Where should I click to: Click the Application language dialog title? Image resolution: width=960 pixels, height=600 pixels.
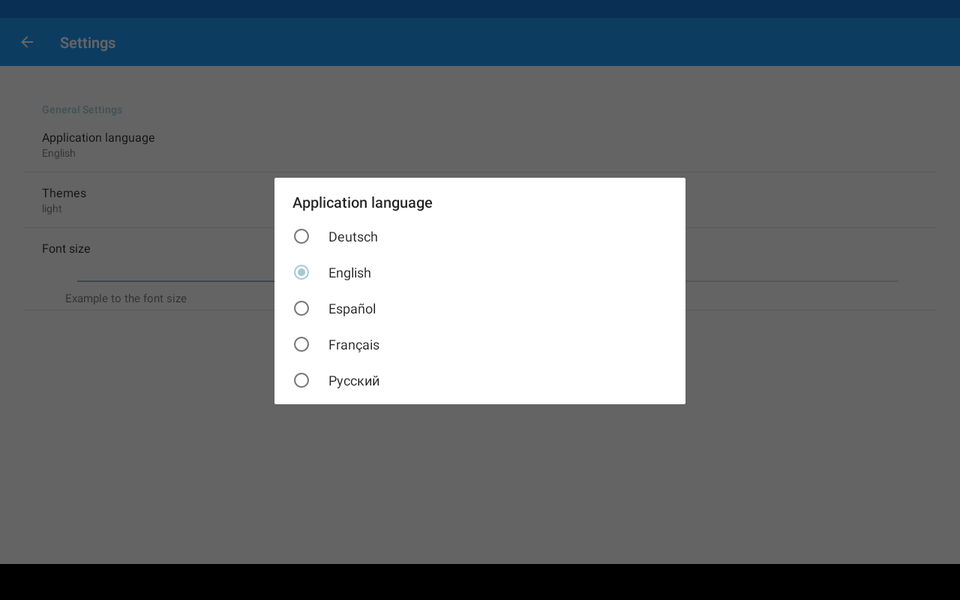coord(362,203)
